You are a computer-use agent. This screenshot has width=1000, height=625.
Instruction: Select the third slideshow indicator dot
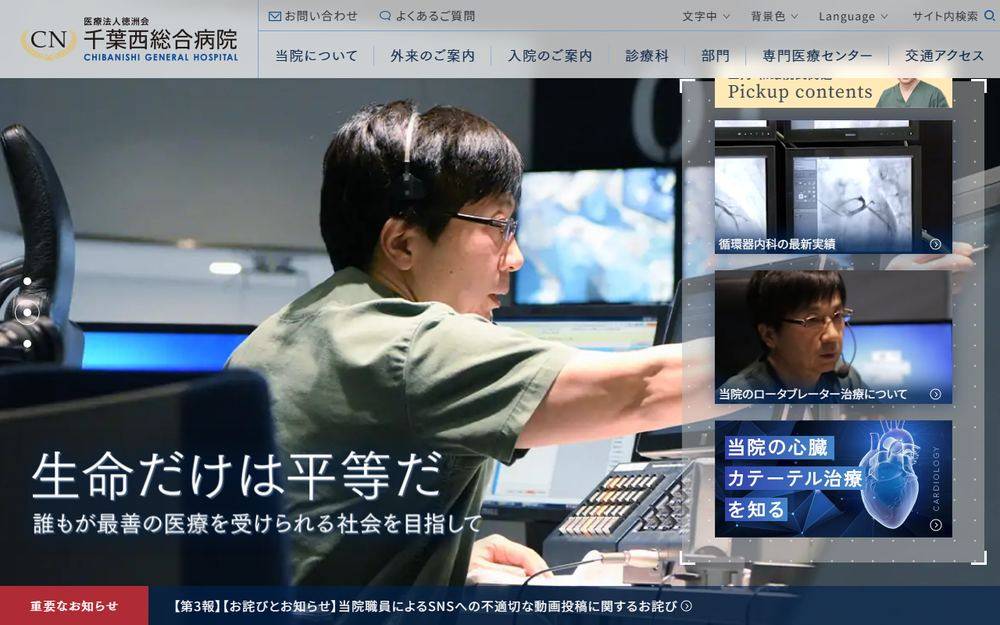pyautogui.click(x=27, y=344)
